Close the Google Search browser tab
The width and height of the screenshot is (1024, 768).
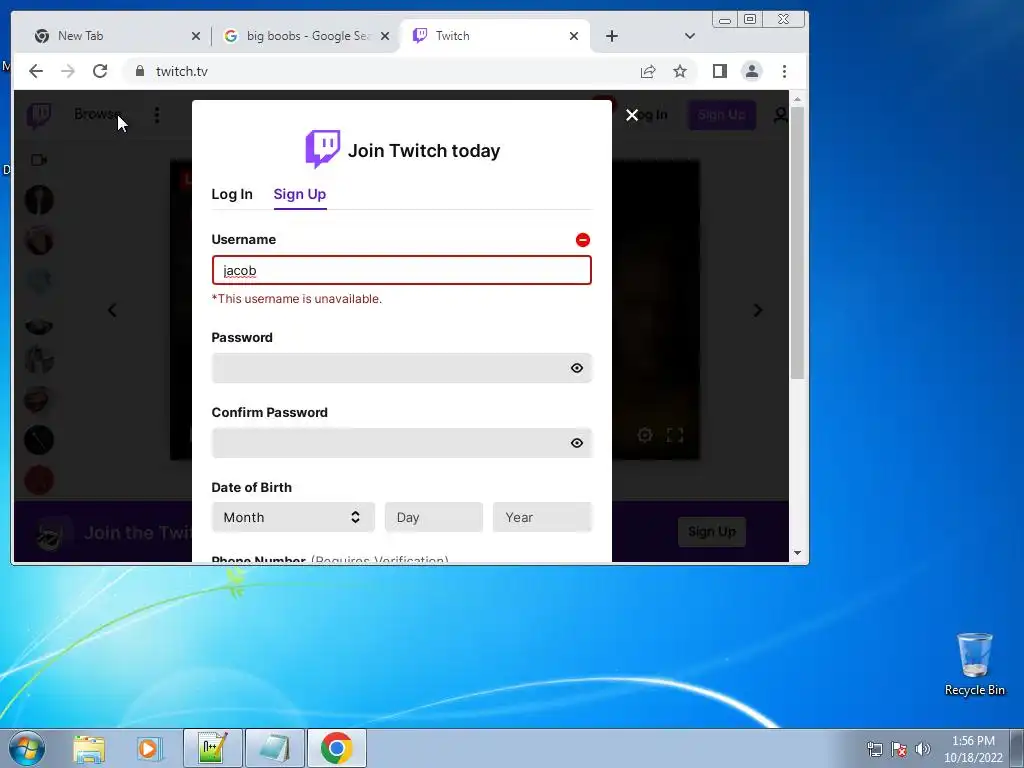pos(385,37)
